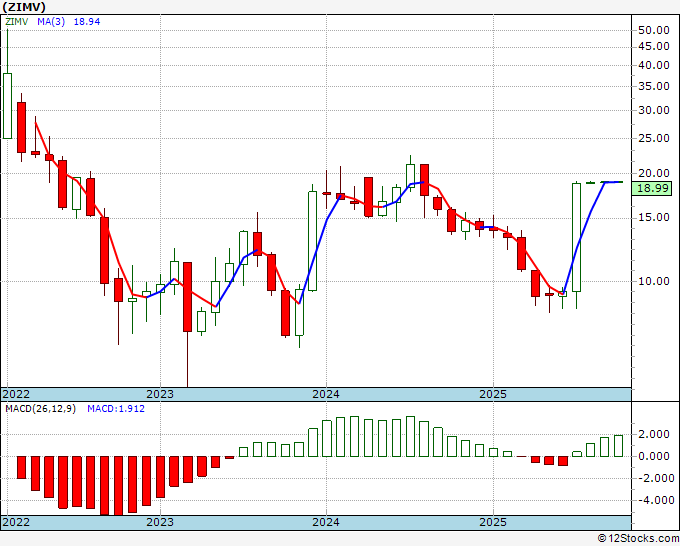Click the ZIMV legend label
The image size is (680, 546).
coord(16,22)
